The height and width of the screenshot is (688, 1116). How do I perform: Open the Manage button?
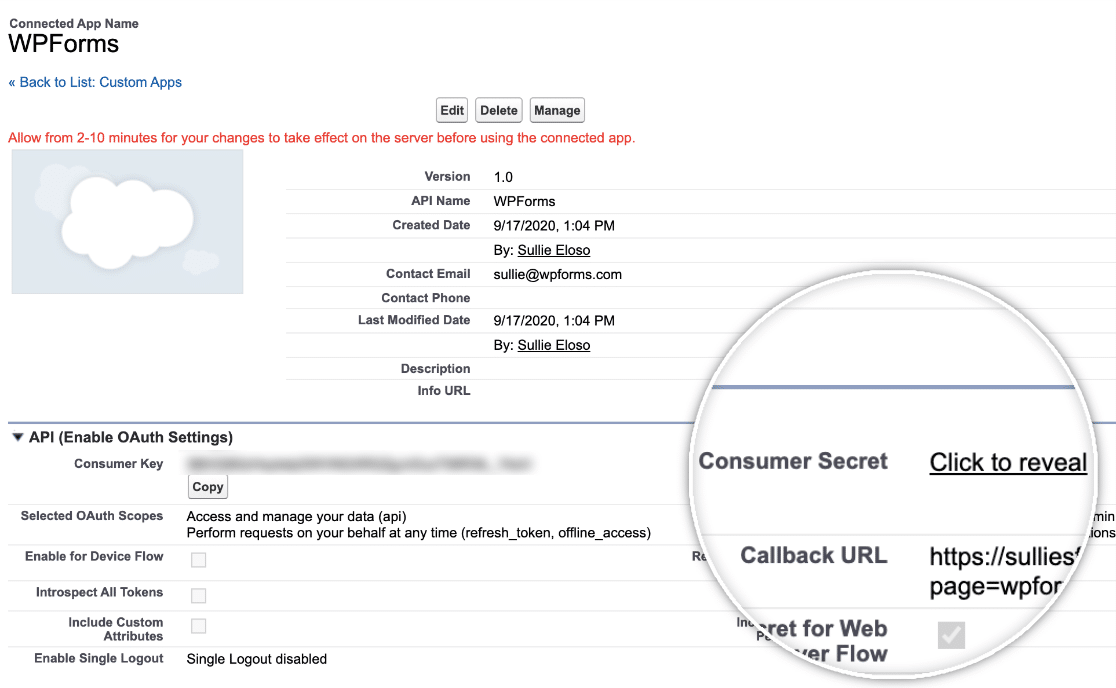pyautogui.click(x=557, y=110)
